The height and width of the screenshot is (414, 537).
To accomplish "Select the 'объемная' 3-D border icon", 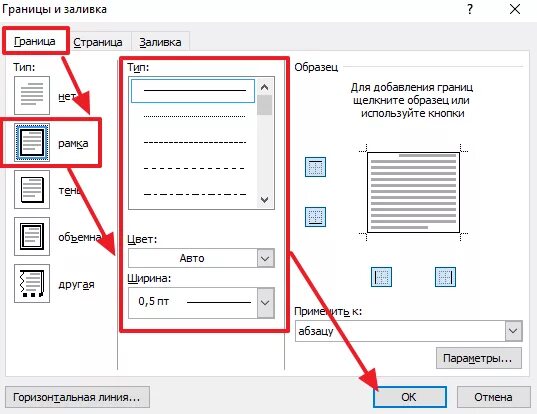I will [32, 236].
